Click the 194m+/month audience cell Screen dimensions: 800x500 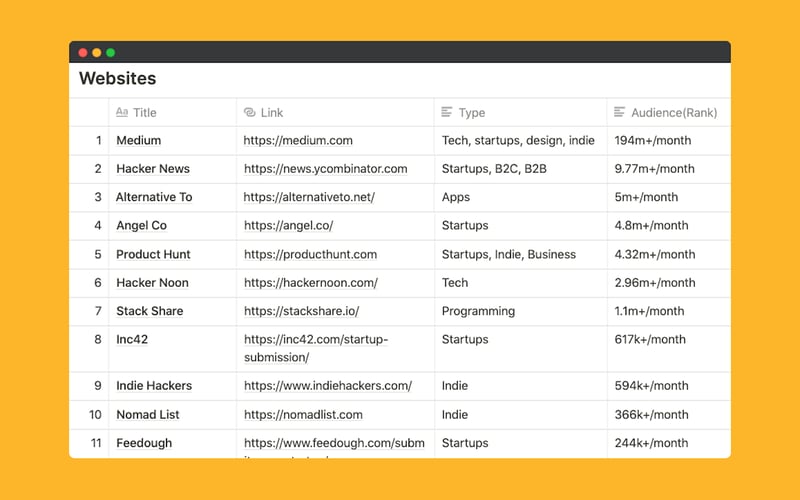coord(669,140)
